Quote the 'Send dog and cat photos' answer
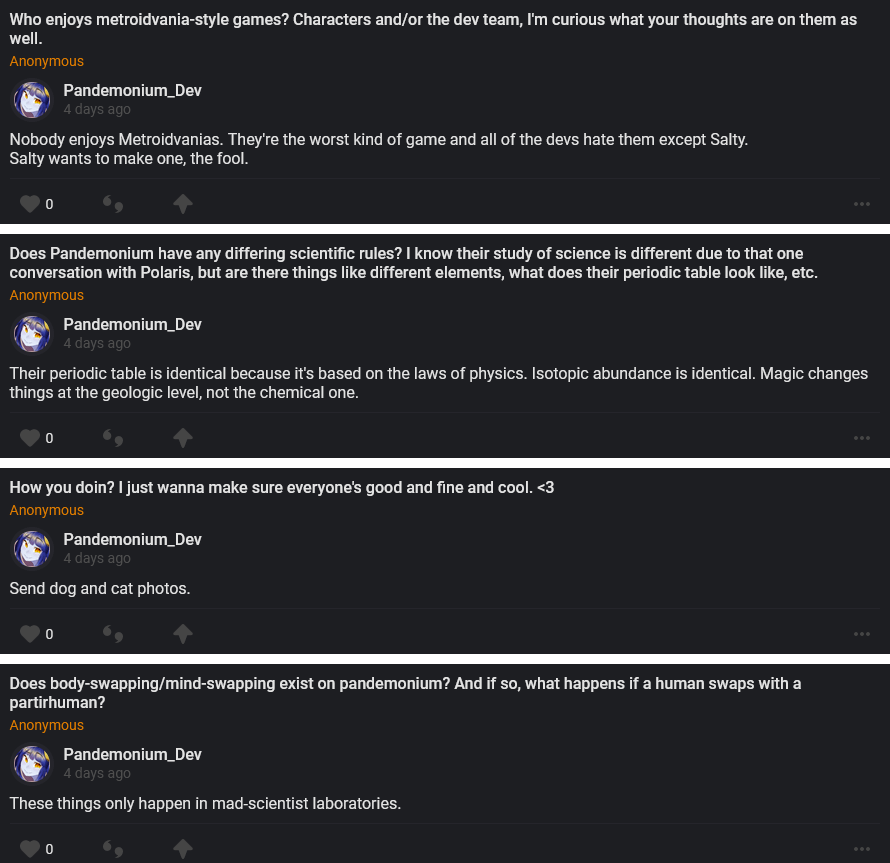The width and height of the screenshot is (890, 863). tap(113, 633)
